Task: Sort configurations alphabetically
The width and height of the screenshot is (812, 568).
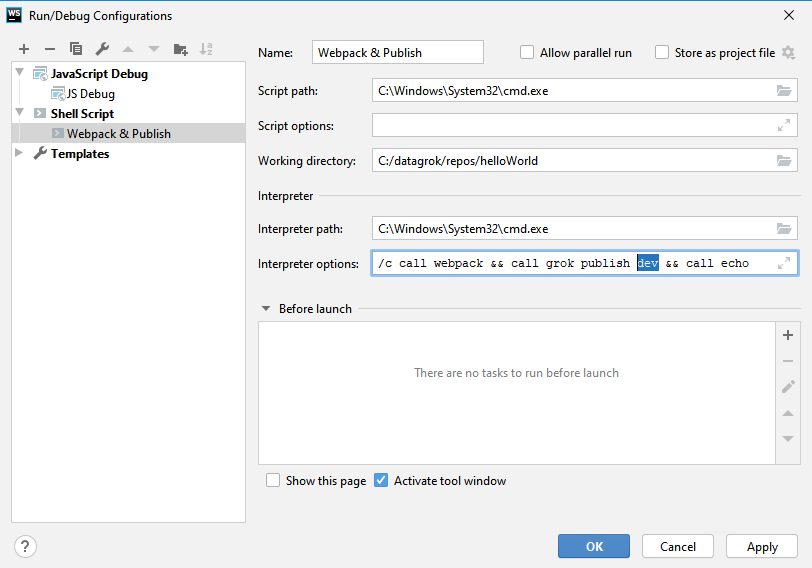Action: [x=206, y=49]
